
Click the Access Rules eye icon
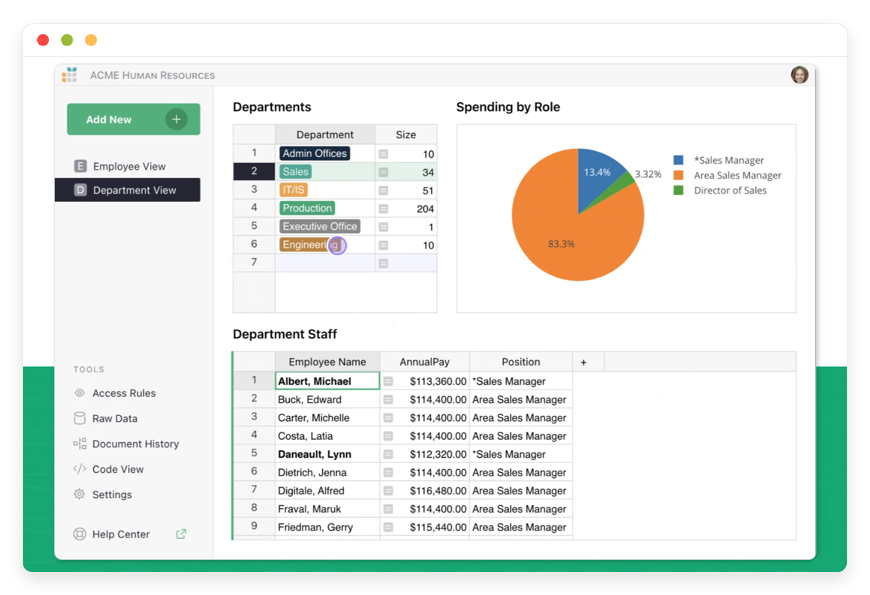tap(80, 393)
